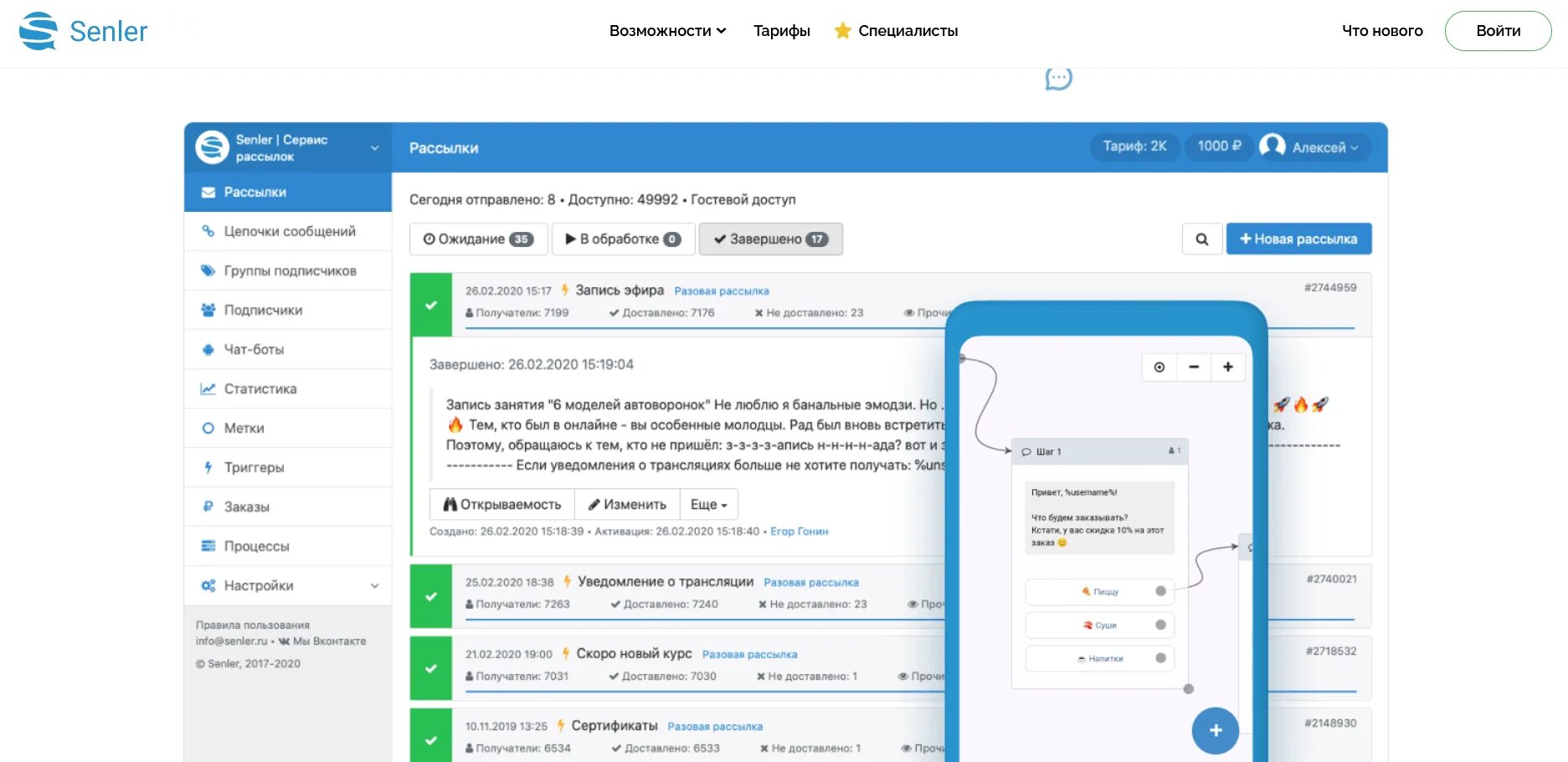Toggle green checkmark of Скоро новый курс
This screenshot has height=762, width=1568.
pos(431,668)
